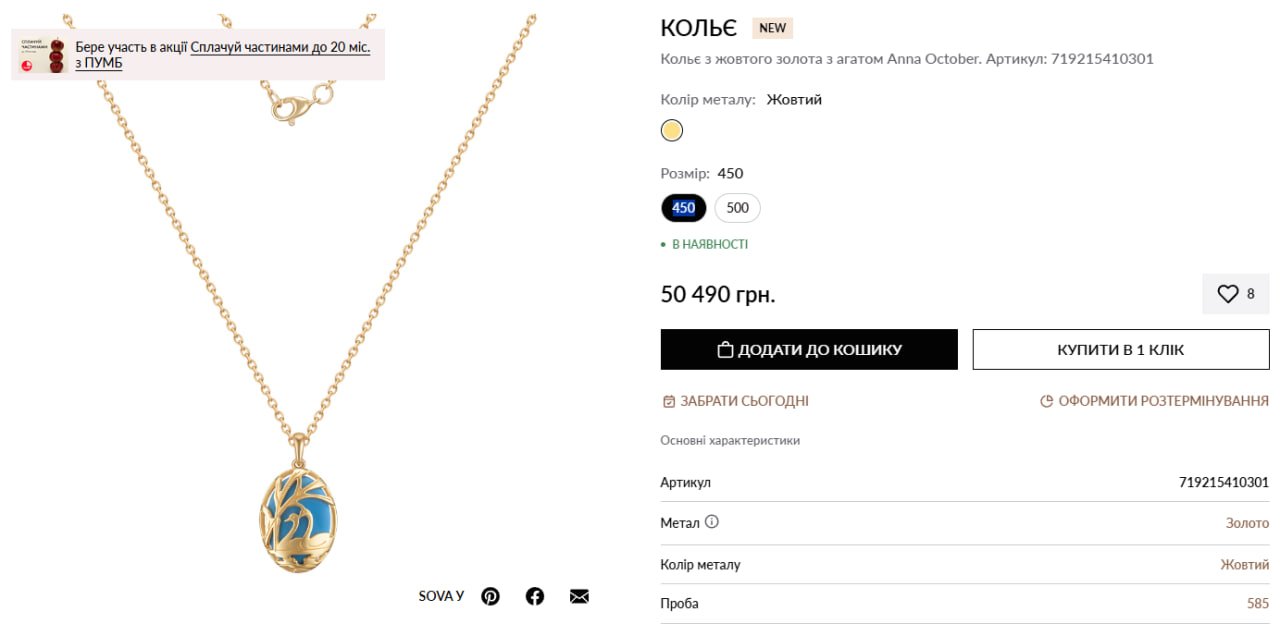Share product on Facebook
Image resolution: width=1280 pixels, height=624 pixels.
click(x=535, y=596)
